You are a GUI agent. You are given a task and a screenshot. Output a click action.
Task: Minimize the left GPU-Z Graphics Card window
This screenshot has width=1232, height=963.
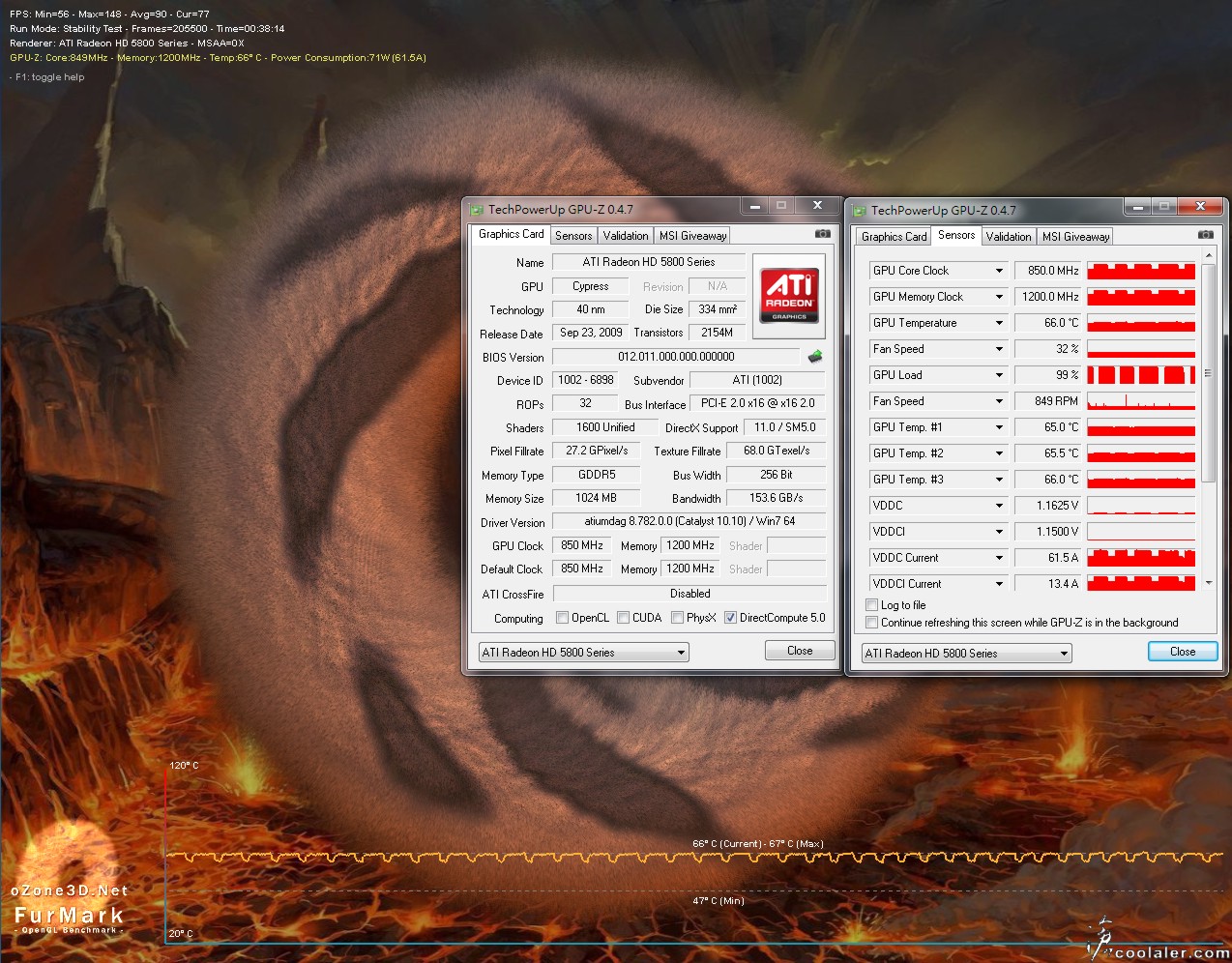(754, 206)
